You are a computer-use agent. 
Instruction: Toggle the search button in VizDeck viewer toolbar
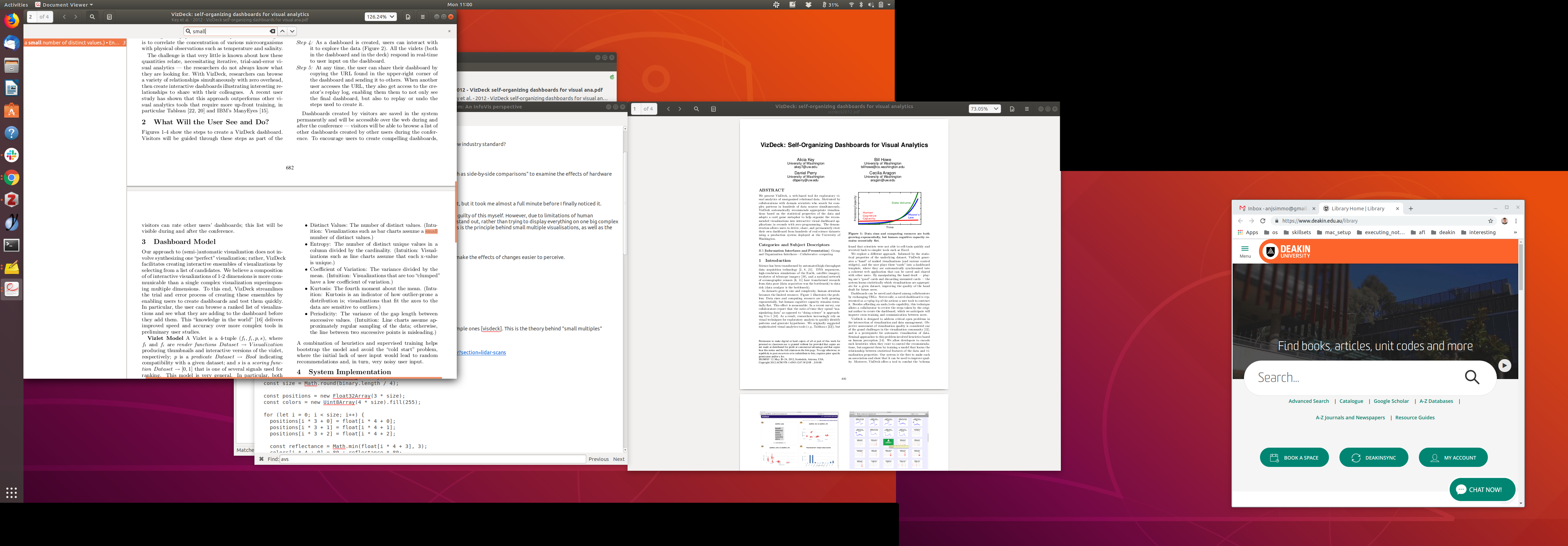pos(92,17)
